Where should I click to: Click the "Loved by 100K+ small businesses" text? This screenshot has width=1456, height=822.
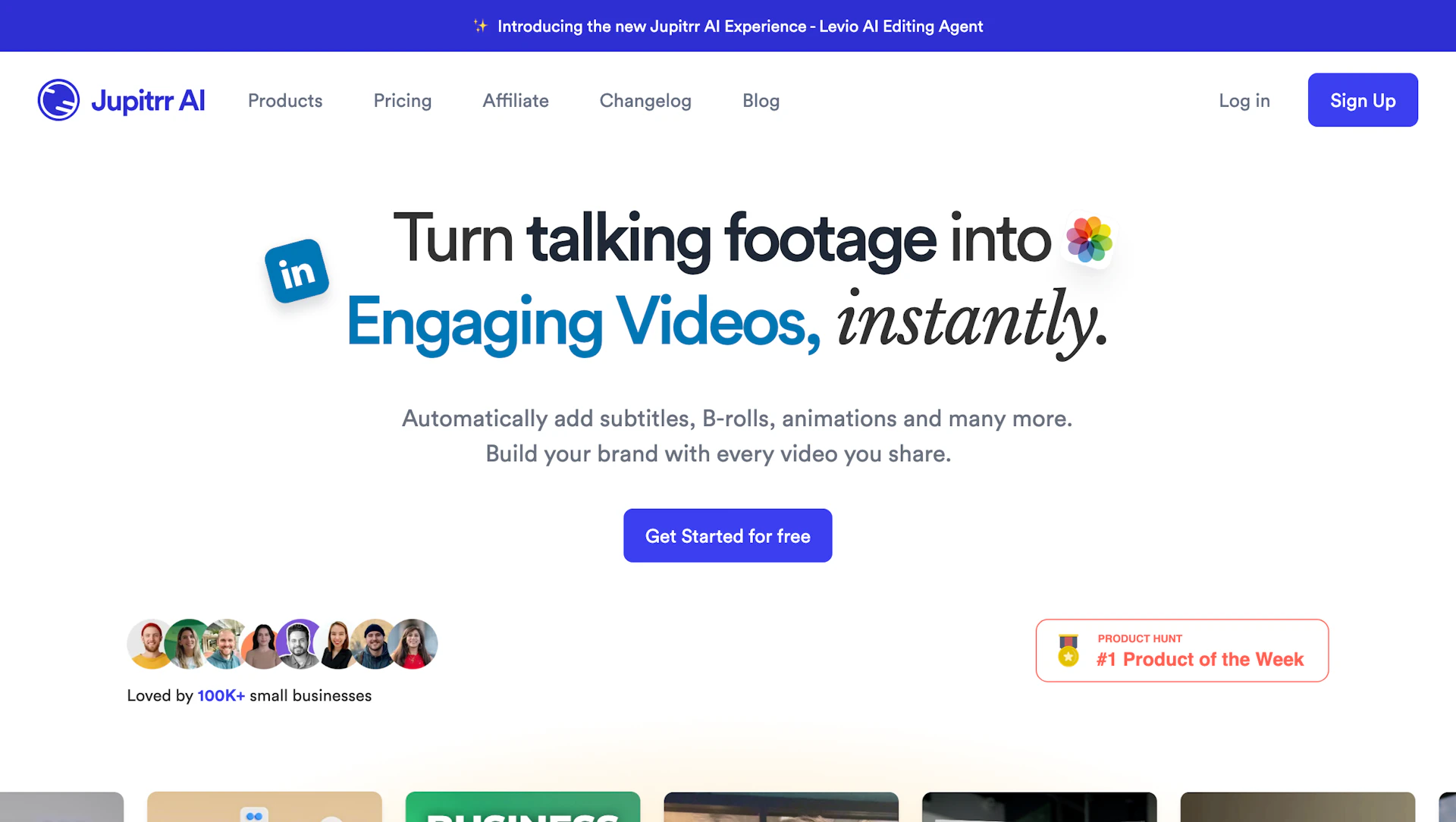click(x=249, y=695)
